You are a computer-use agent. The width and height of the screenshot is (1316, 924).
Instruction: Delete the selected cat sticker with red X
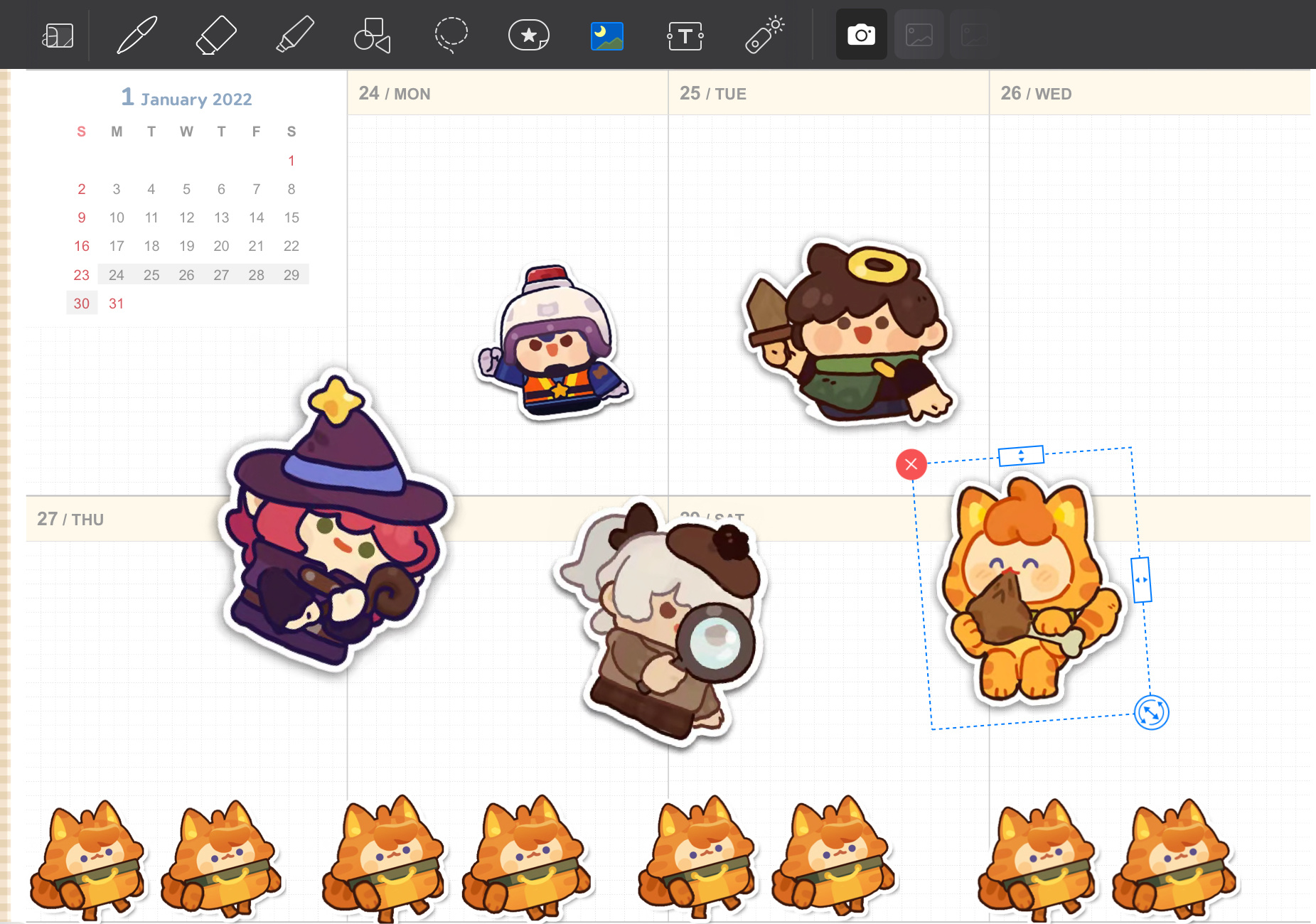click(x=911, y=464)
